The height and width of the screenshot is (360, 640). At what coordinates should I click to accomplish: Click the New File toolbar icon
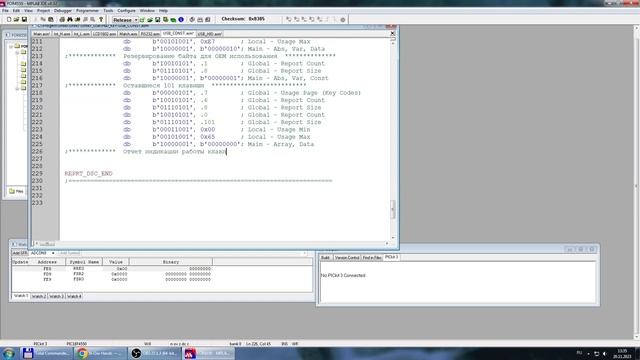pos(9,19)
